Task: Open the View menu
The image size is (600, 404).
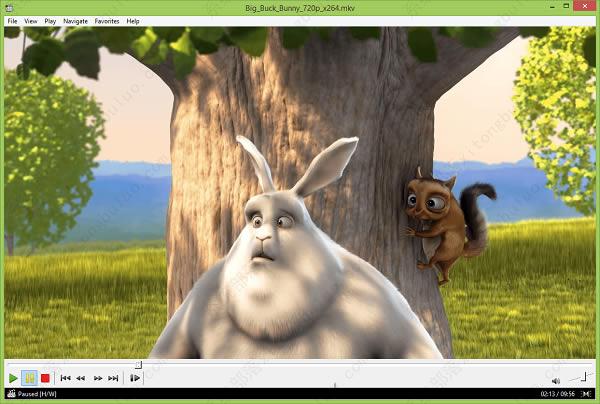Action: pos(31,21)
